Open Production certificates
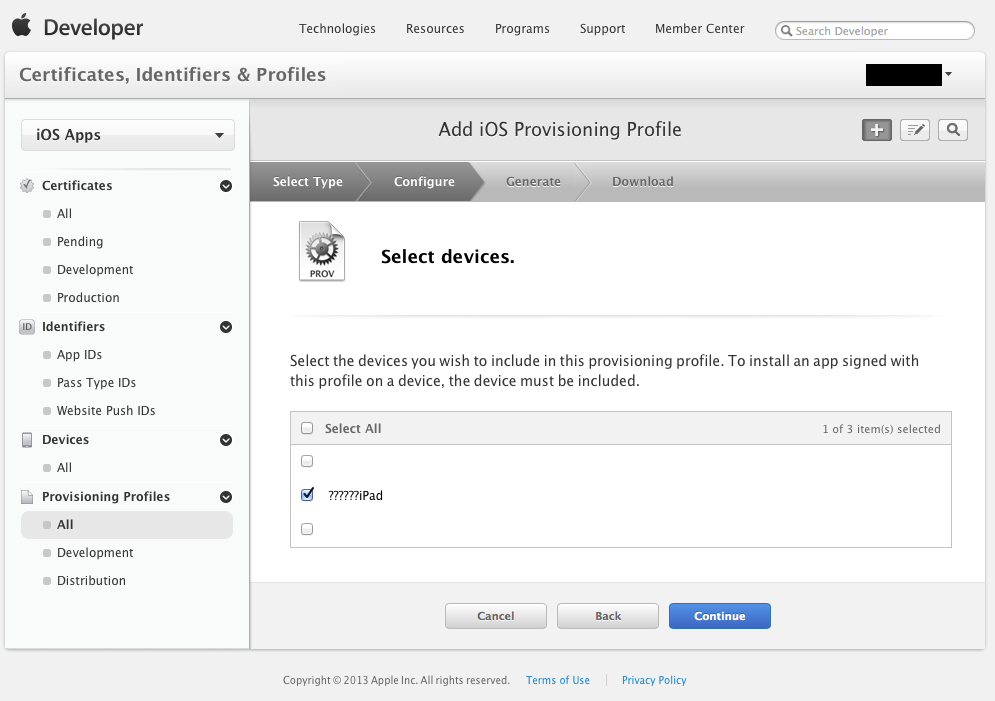Image resolution: width=995 pixels, height=701 pixels. (88, 298)
